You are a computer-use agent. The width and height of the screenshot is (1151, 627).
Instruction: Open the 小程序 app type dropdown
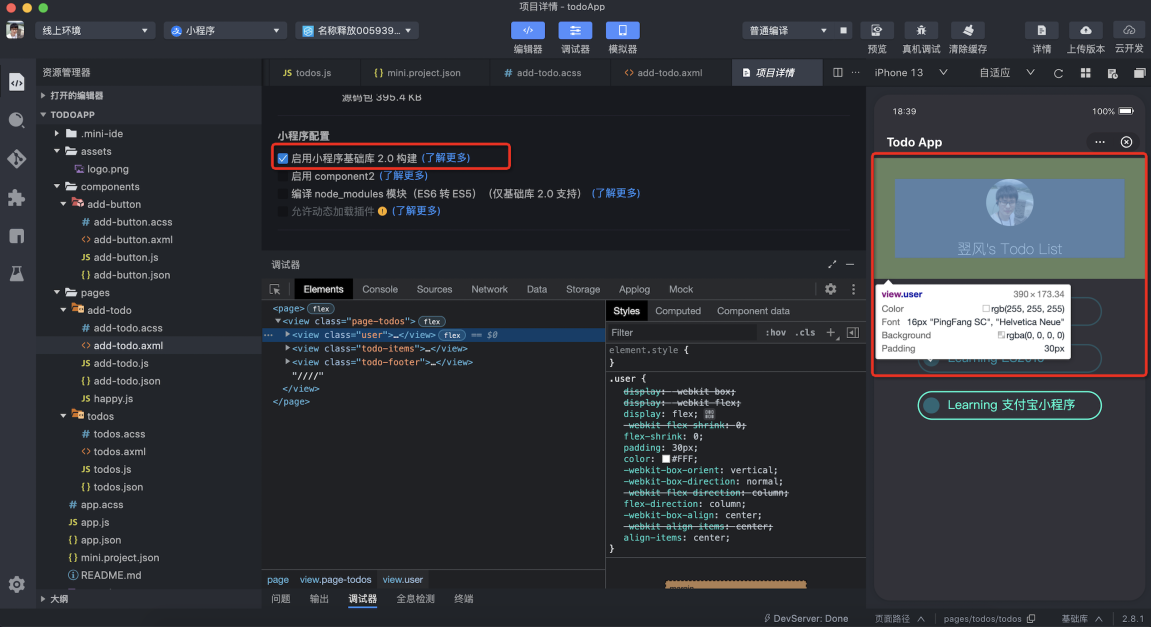pos(225,31)
